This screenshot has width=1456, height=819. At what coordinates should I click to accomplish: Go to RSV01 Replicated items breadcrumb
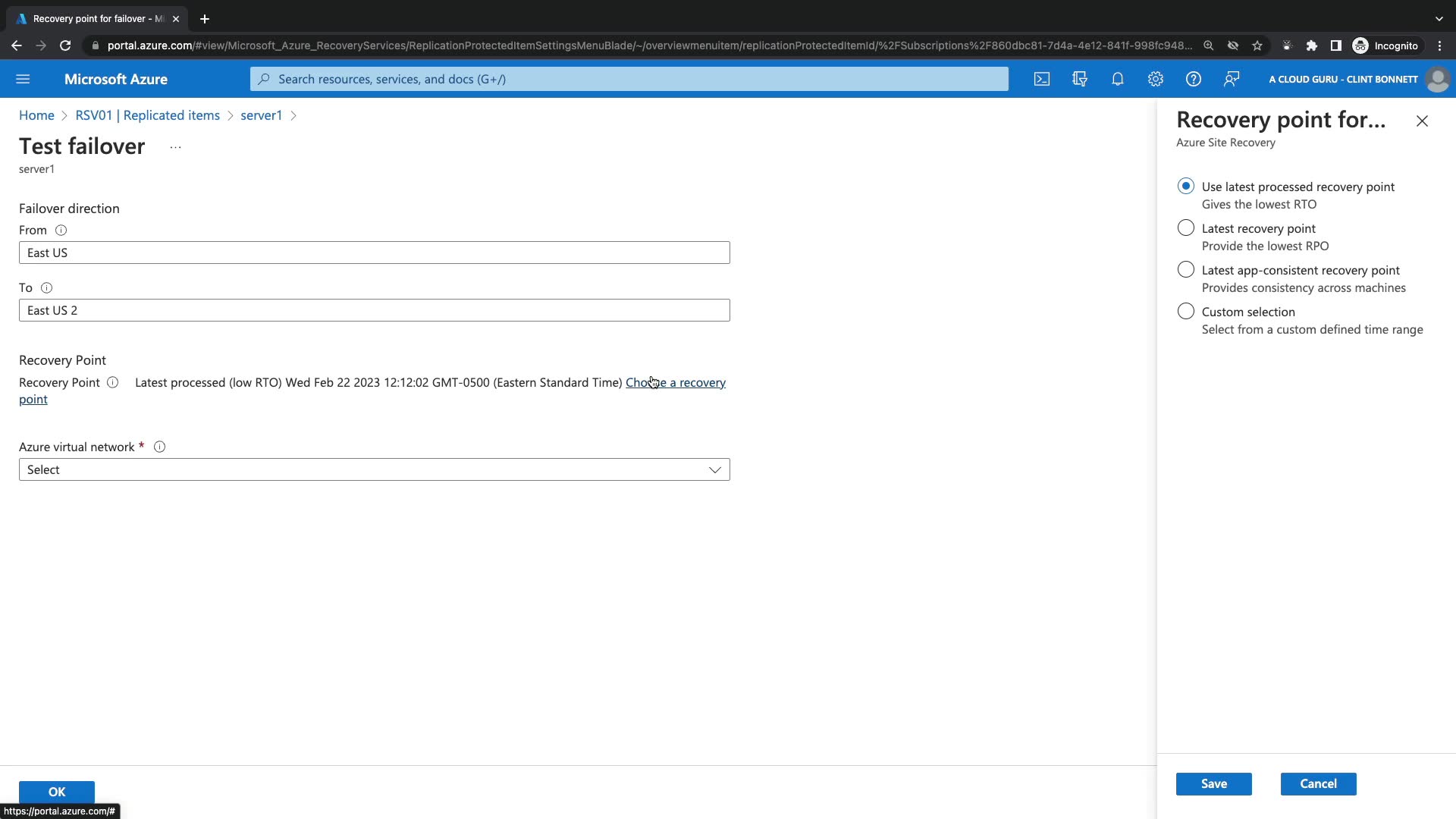coord(147,115)
